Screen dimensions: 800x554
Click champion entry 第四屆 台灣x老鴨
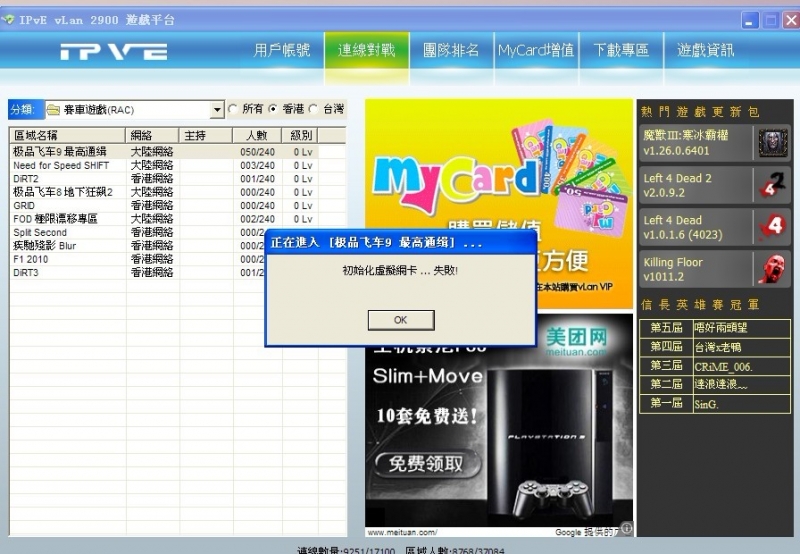coord(715,347)
